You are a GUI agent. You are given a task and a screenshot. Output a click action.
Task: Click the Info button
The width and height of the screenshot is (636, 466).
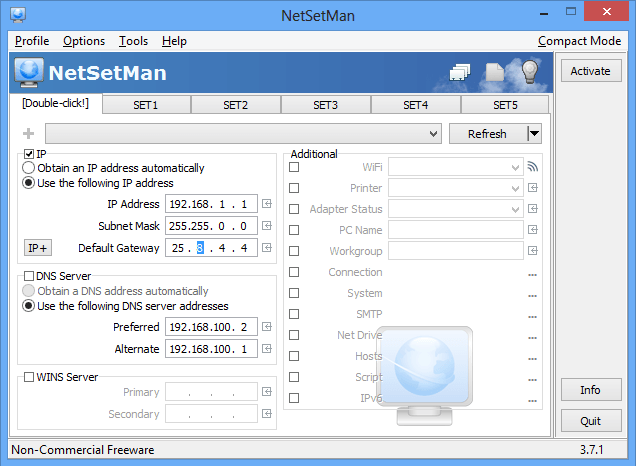tap(591, 390)
